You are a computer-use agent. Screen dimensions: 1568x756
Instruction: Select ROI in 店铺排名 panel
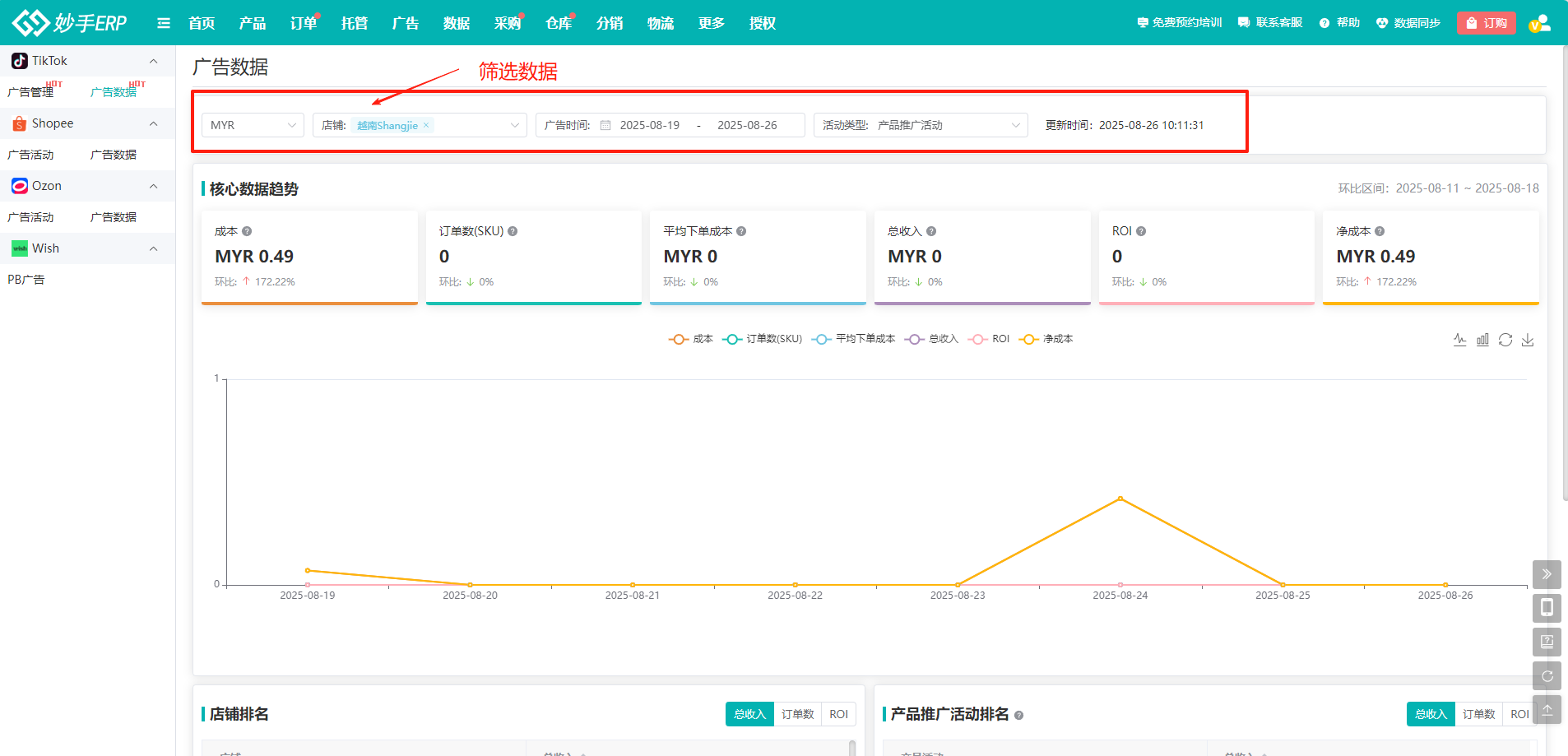coord(838,714)
